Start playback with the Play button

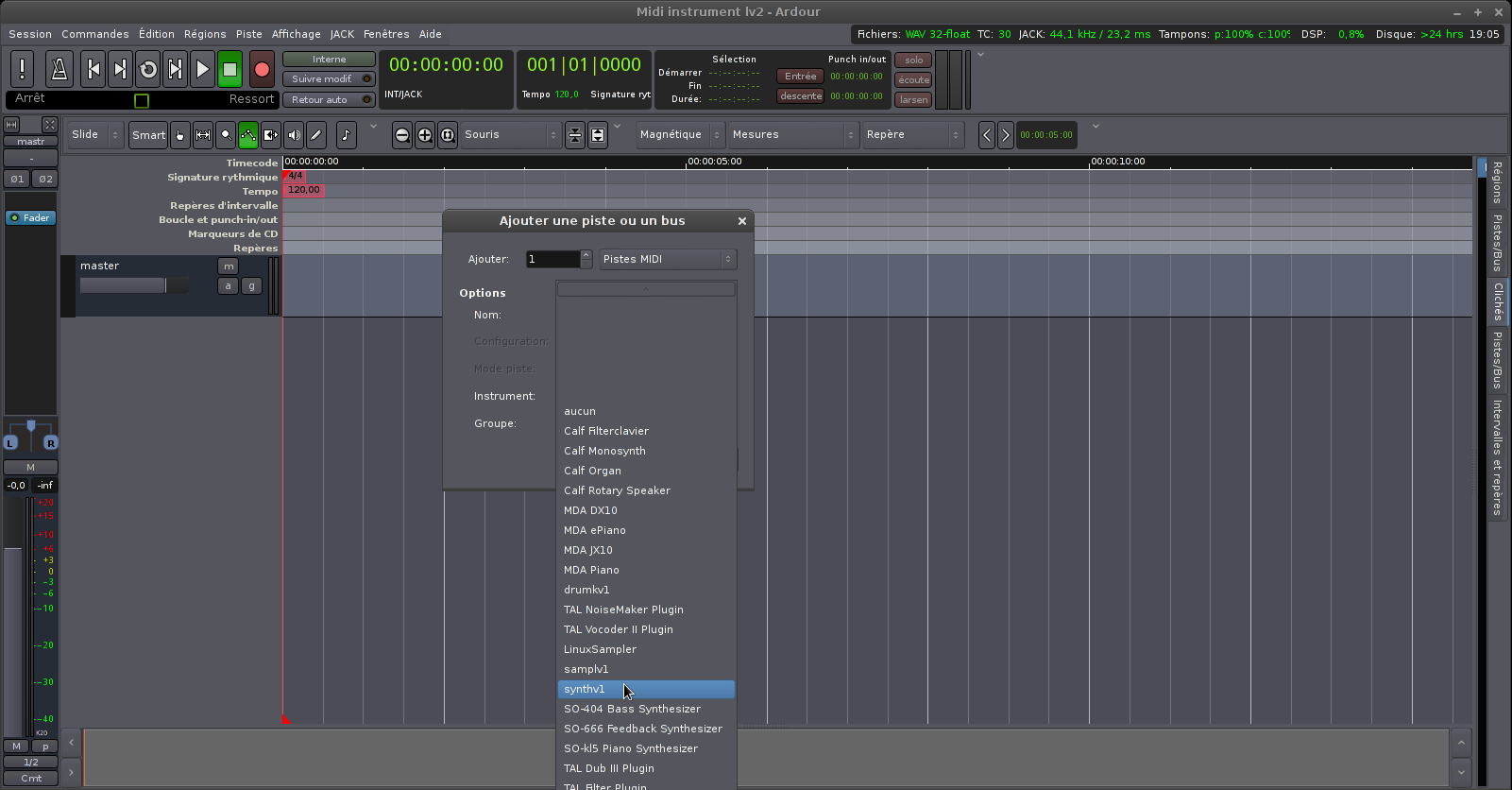[202, 69]
